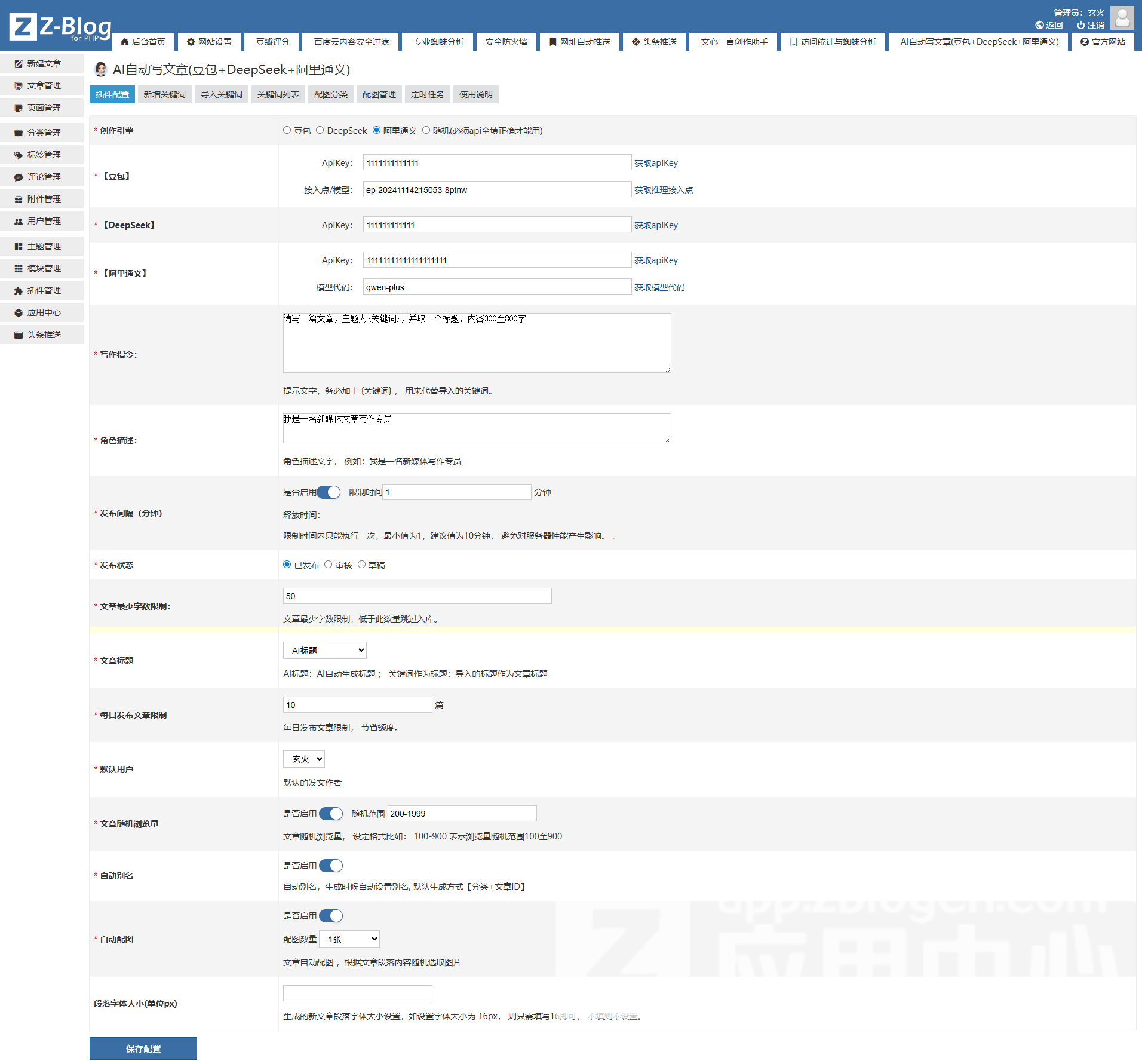Click the 获取推理接入点 link
The image size is (1142, 1064).
[664, 190]
